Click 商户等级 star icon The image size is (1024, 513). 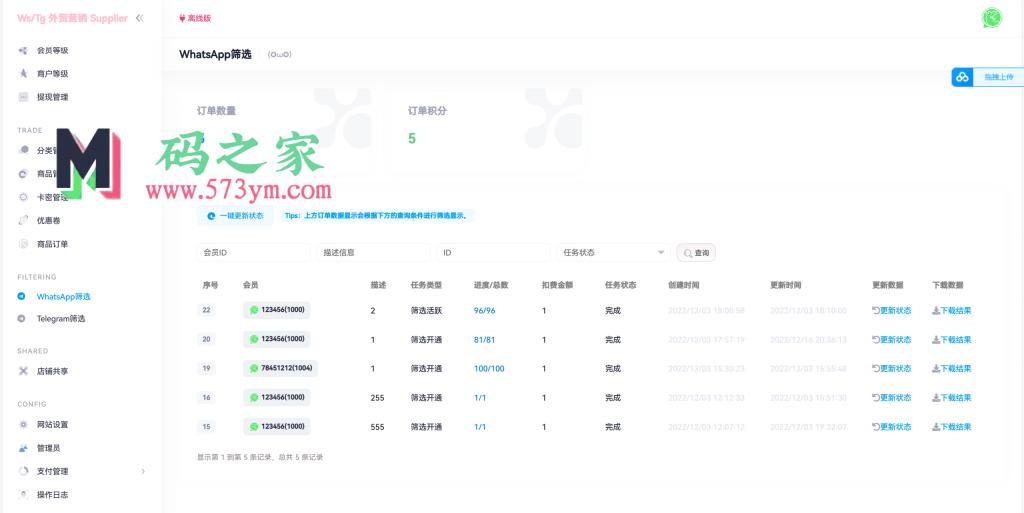pos(23,74)
